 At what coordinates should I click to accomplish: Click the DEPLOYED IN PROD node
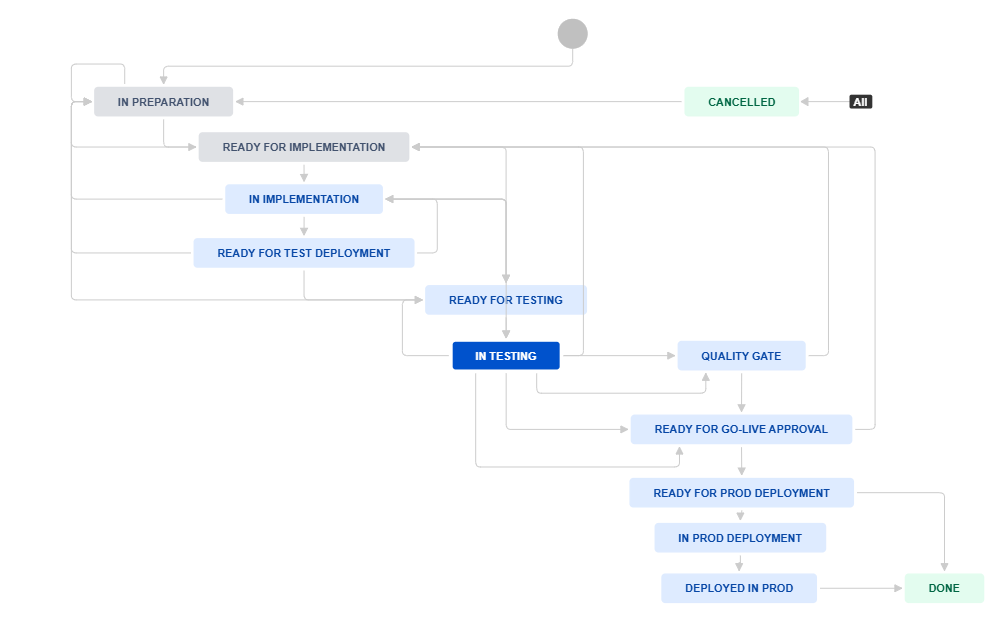pyautogui.click(x=739, y=588)
